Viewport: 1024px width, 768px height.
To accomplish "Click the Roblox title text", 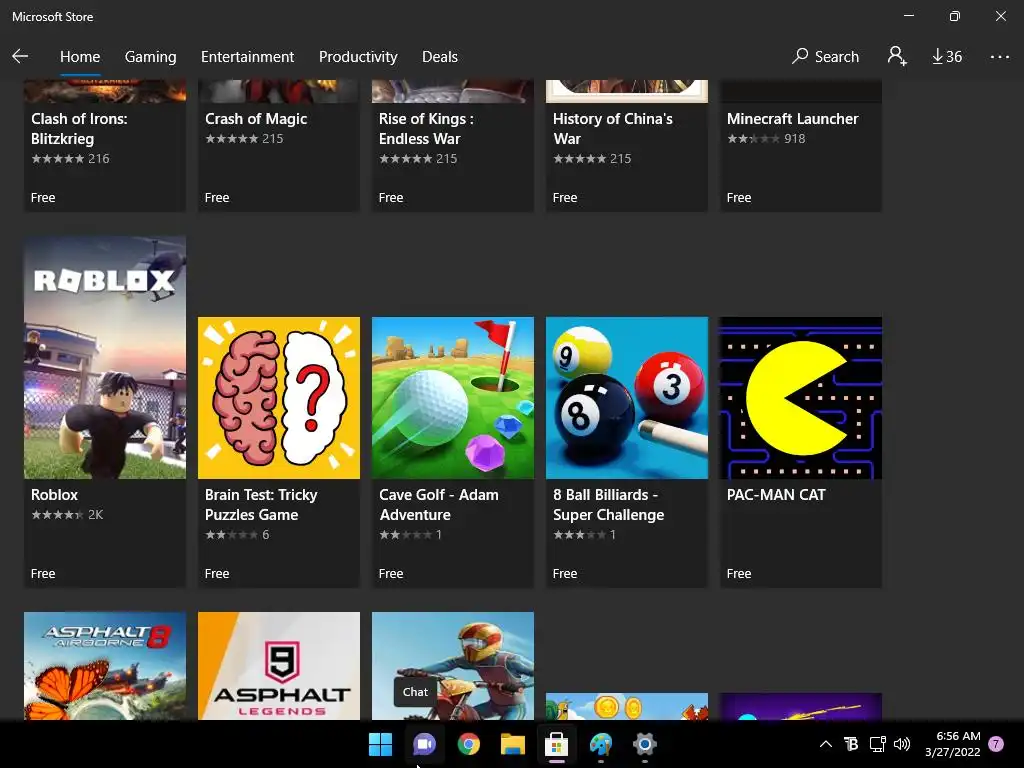I will pyautogui.click(x=54, y=495).
